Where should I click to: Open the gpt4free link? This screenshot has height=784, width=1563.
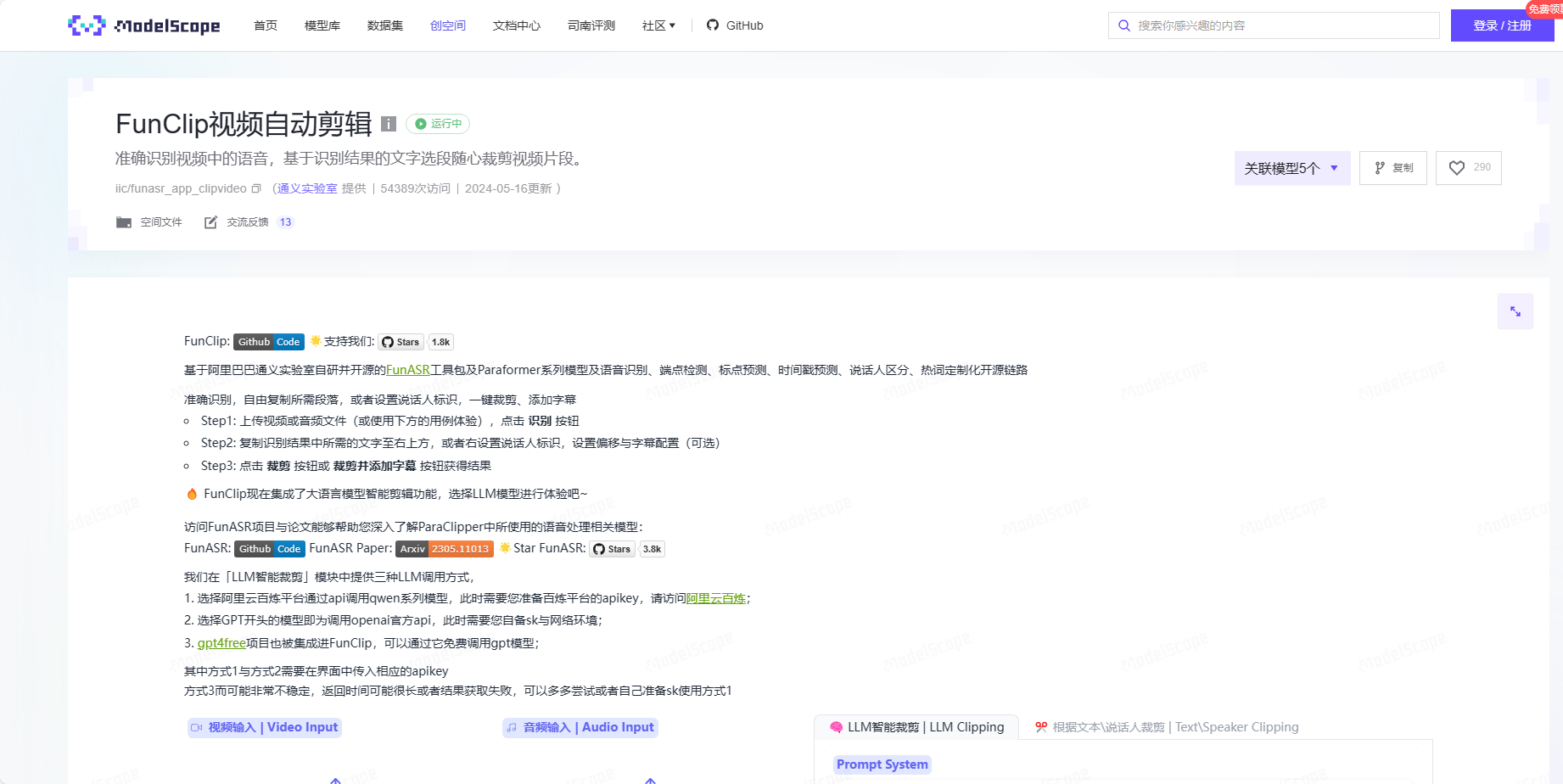coord(221,643)
